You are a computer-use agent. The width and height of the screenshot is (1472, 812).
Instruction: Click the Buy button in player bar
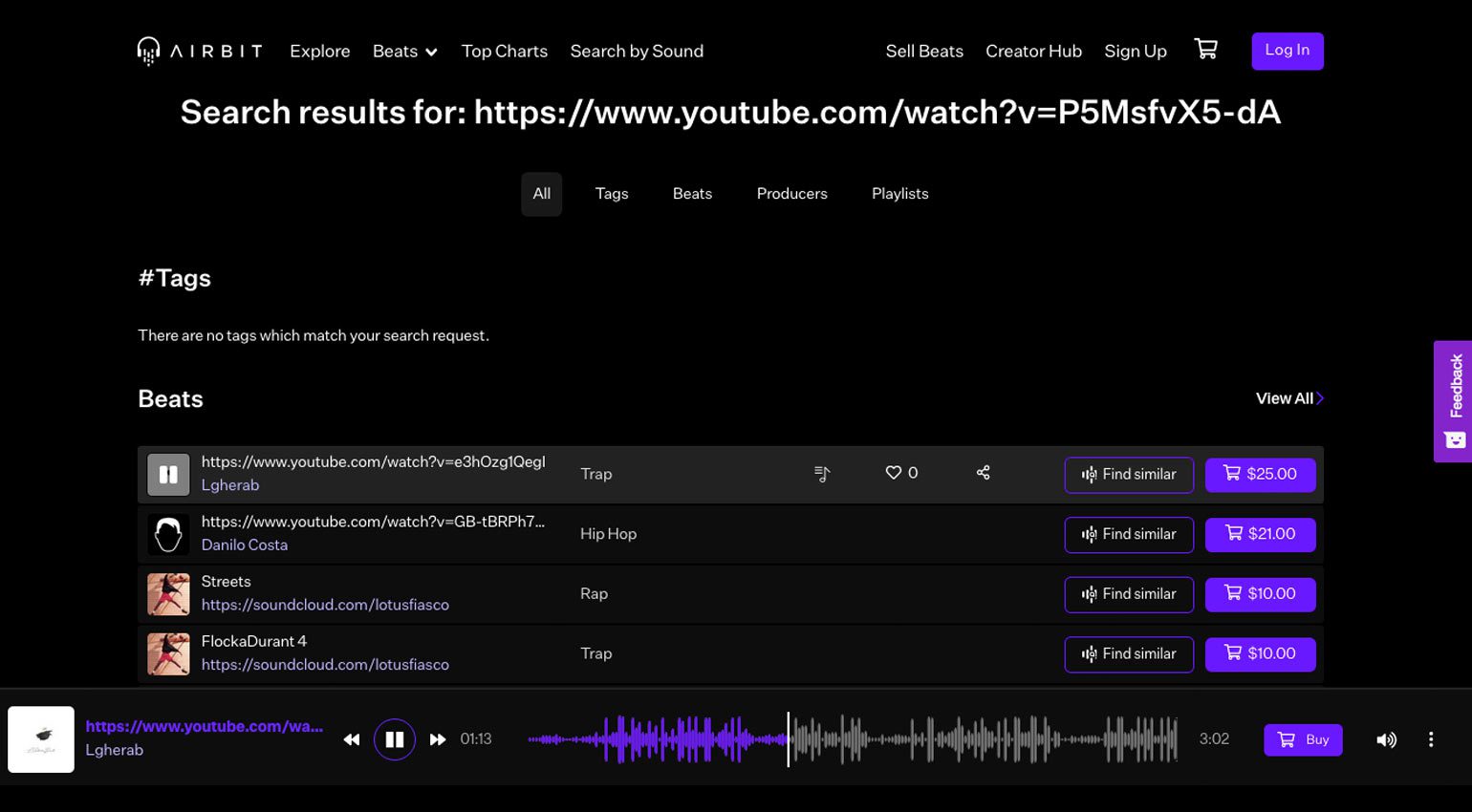pyautogui.click(x=1303, y=739)
